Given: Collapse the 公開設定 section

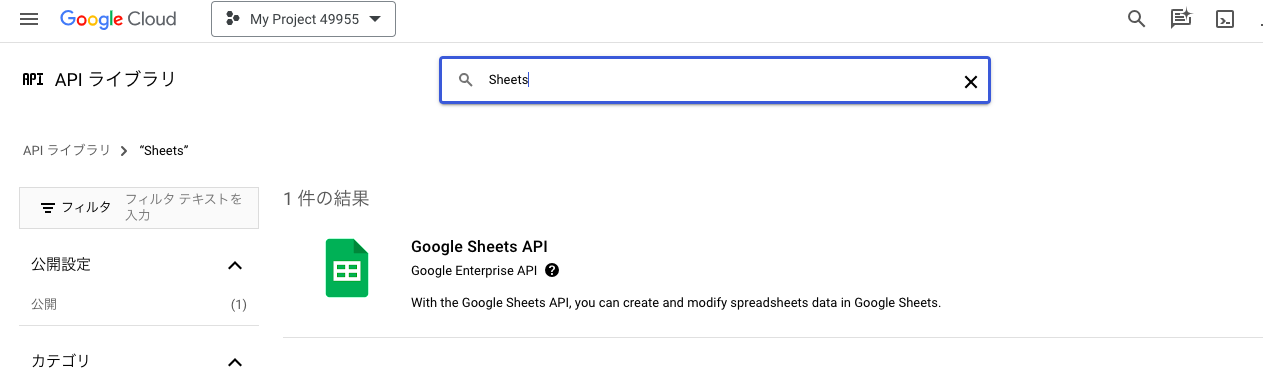Looking at the screenshot, I should coord(235,265).
